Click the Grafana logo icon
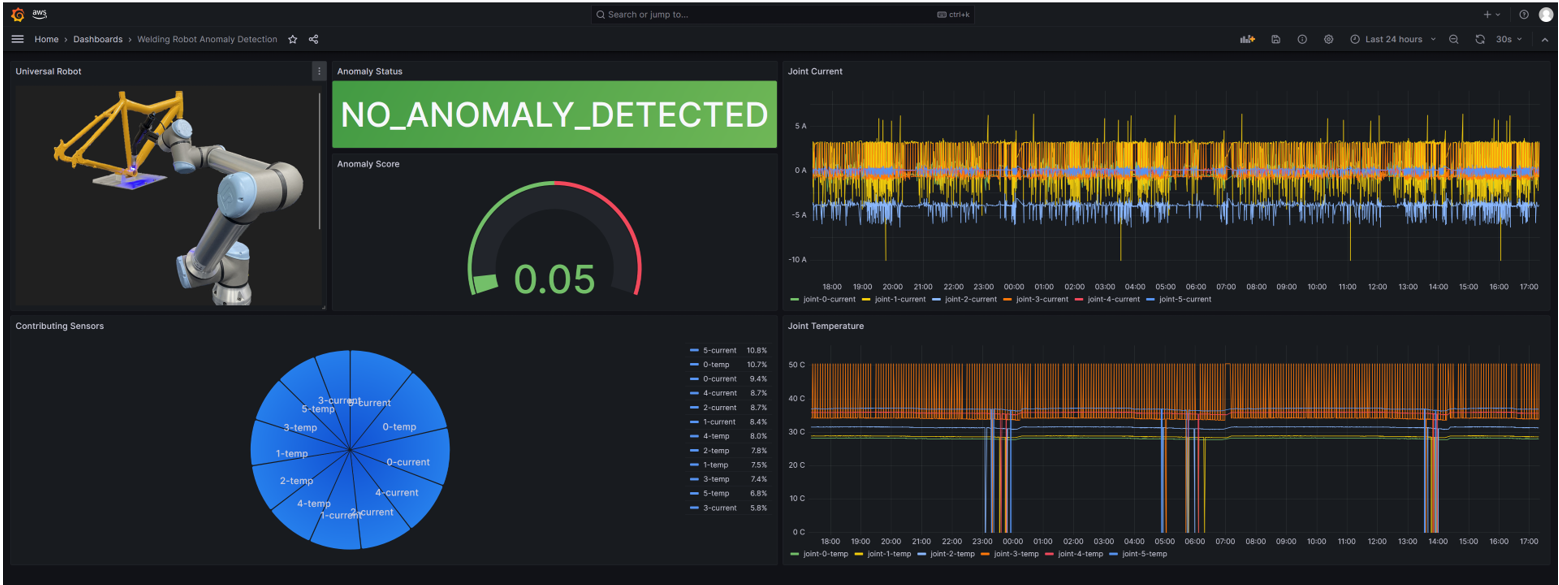 (x=17, y=14)
